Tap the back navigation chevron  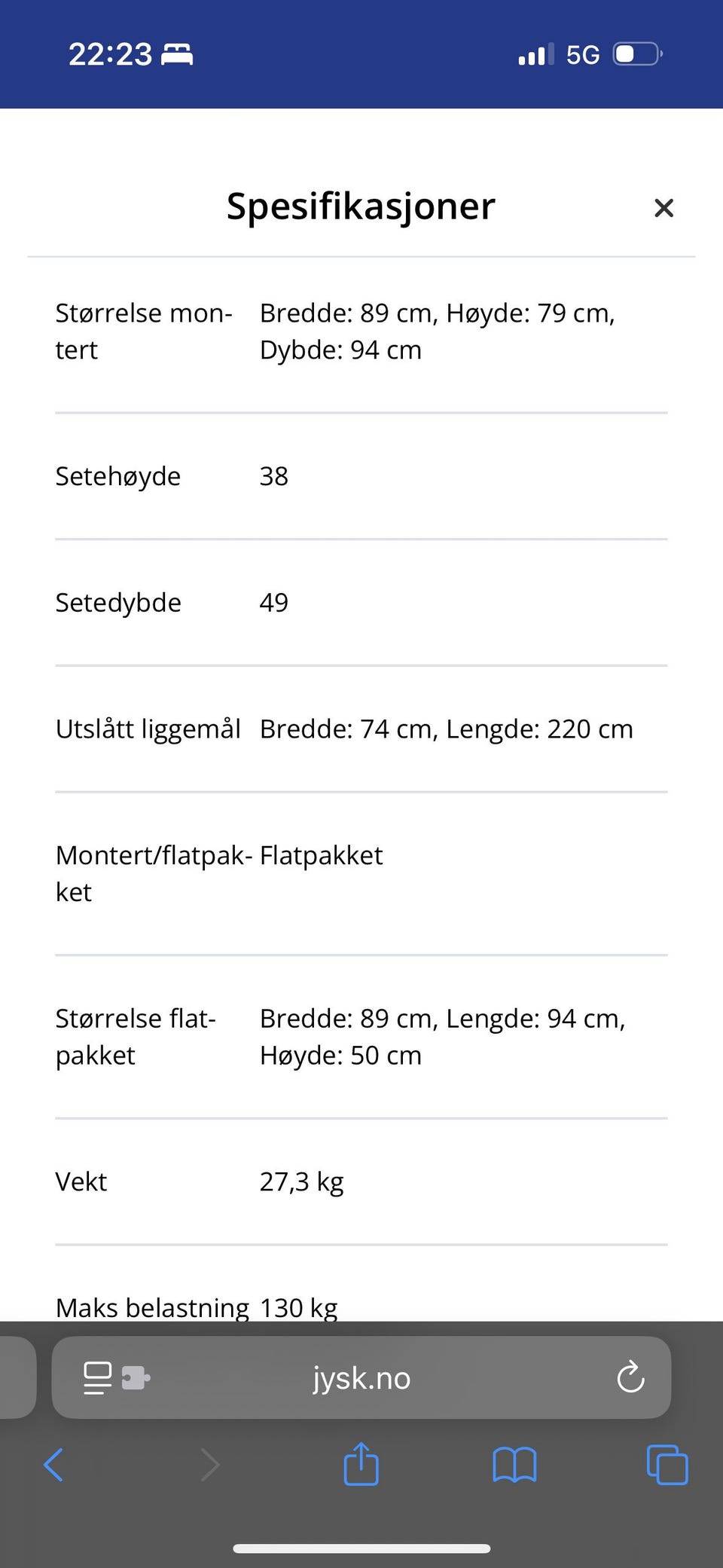coord(54,1464)
